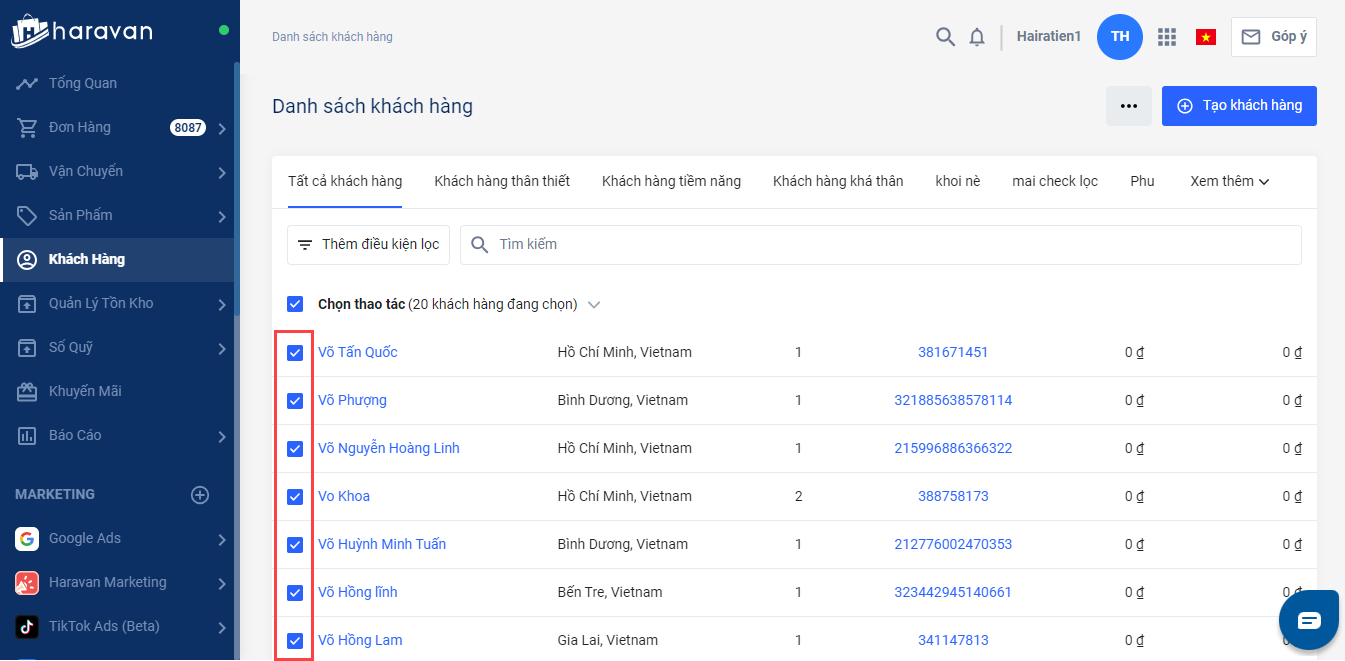
Task: Open the Chọn thao tác dropdown
Action: click(594, 305)
